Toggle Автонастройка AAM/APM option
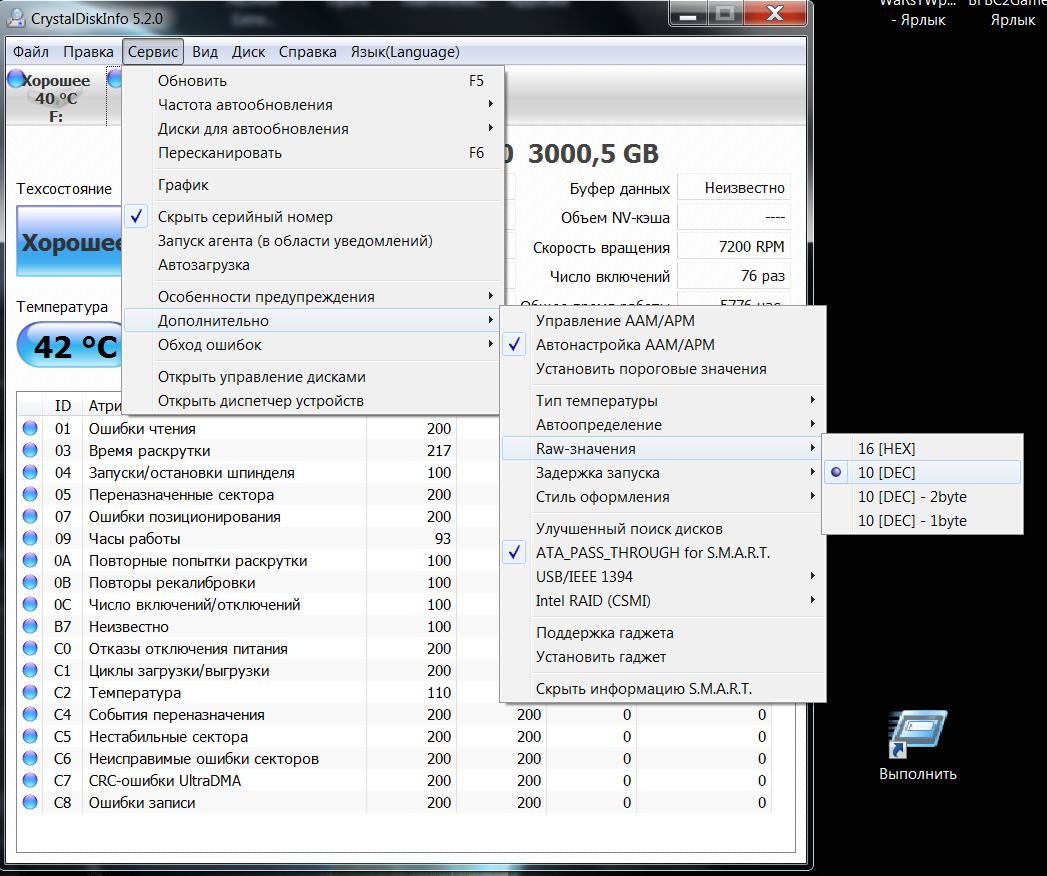The image size is (1047, 876). tap(662, 345)
